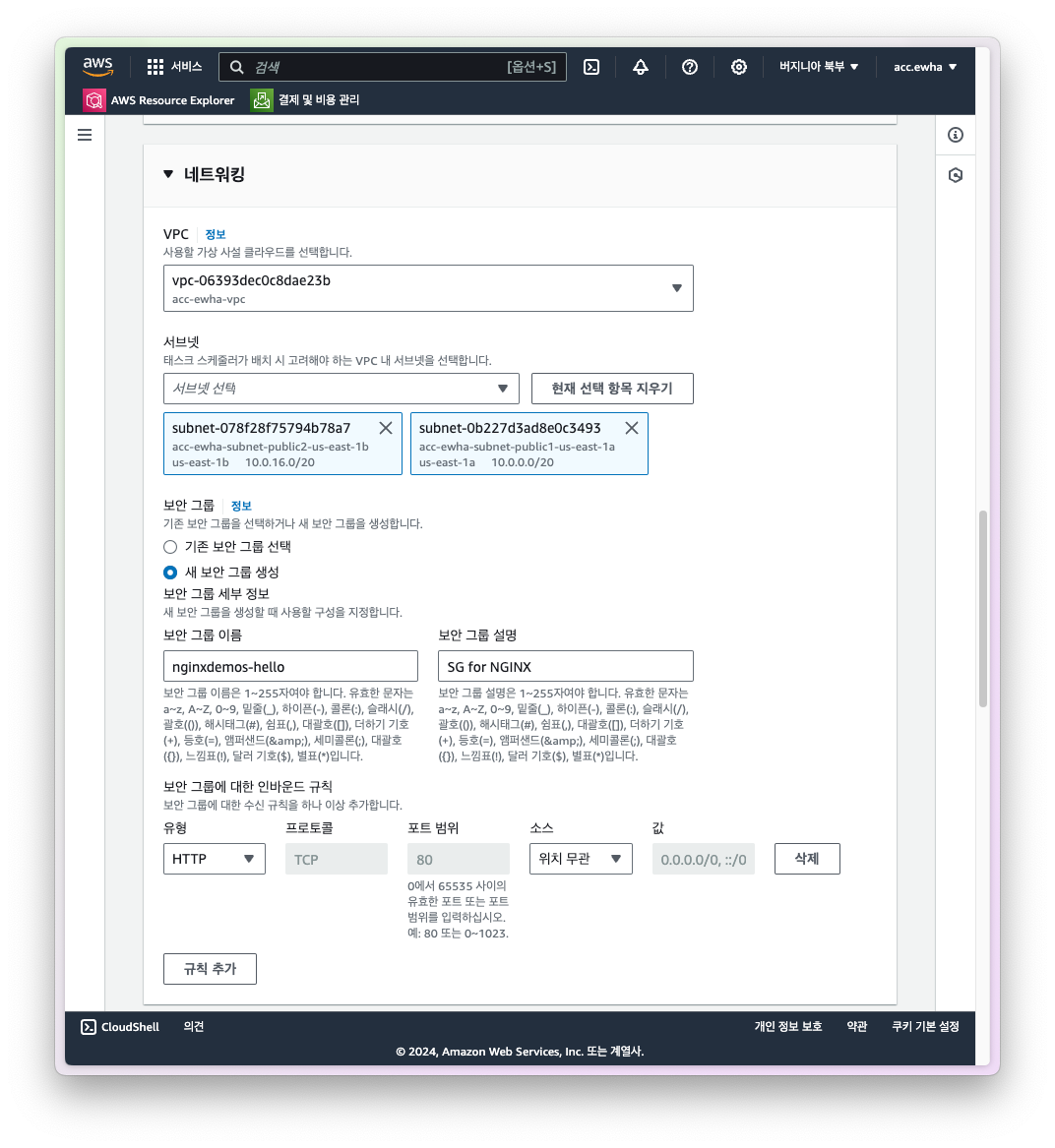Open the settings gear icon
This screenshot has height=1148, width=1055.
(x=739, y=67)
